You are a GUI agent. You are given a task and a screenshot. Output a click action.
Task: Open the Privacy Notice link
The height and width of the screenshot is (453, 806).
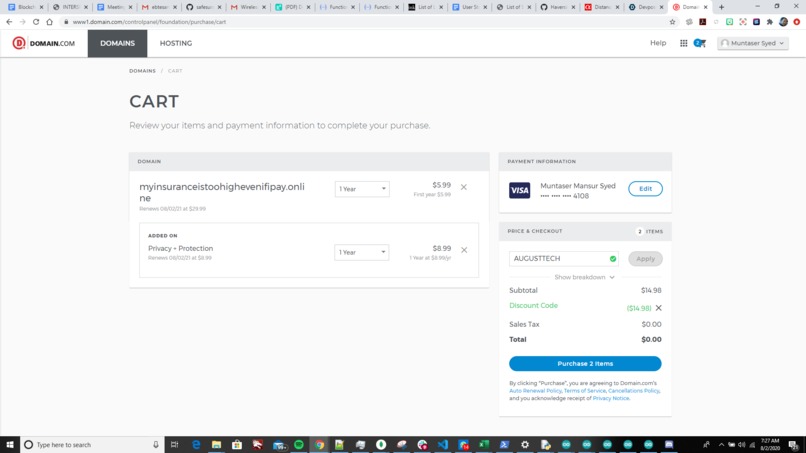[x=611, y=398]
